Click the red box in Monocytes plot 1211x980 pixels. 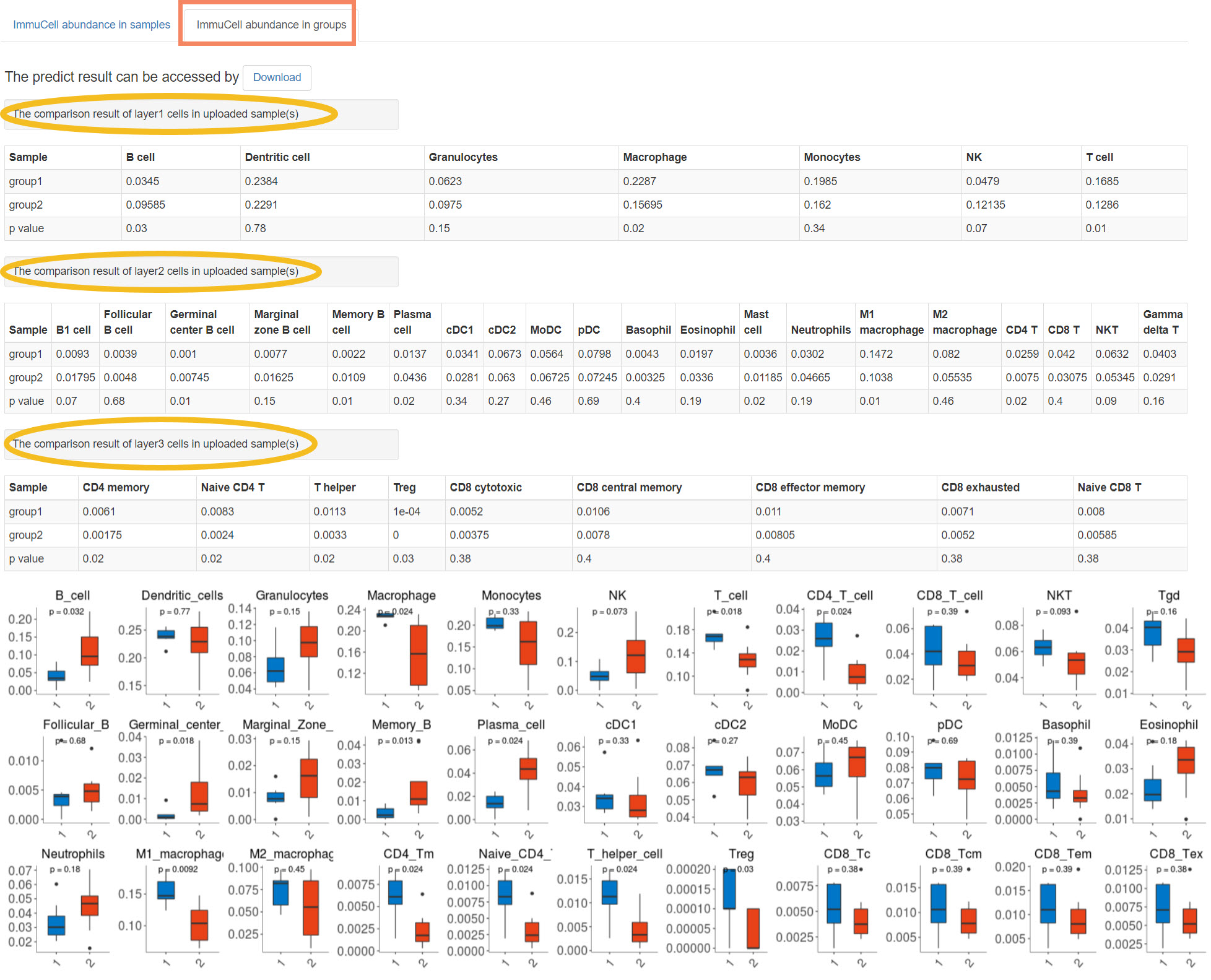(x=528, y=643)
